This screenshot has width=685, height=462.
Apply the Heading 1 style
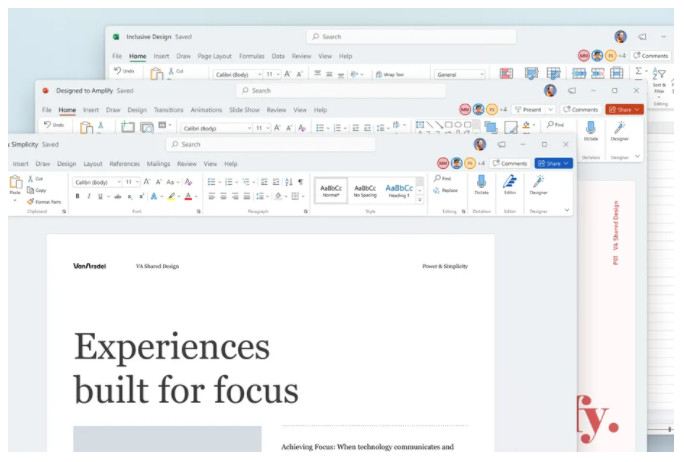coord(399,189)
